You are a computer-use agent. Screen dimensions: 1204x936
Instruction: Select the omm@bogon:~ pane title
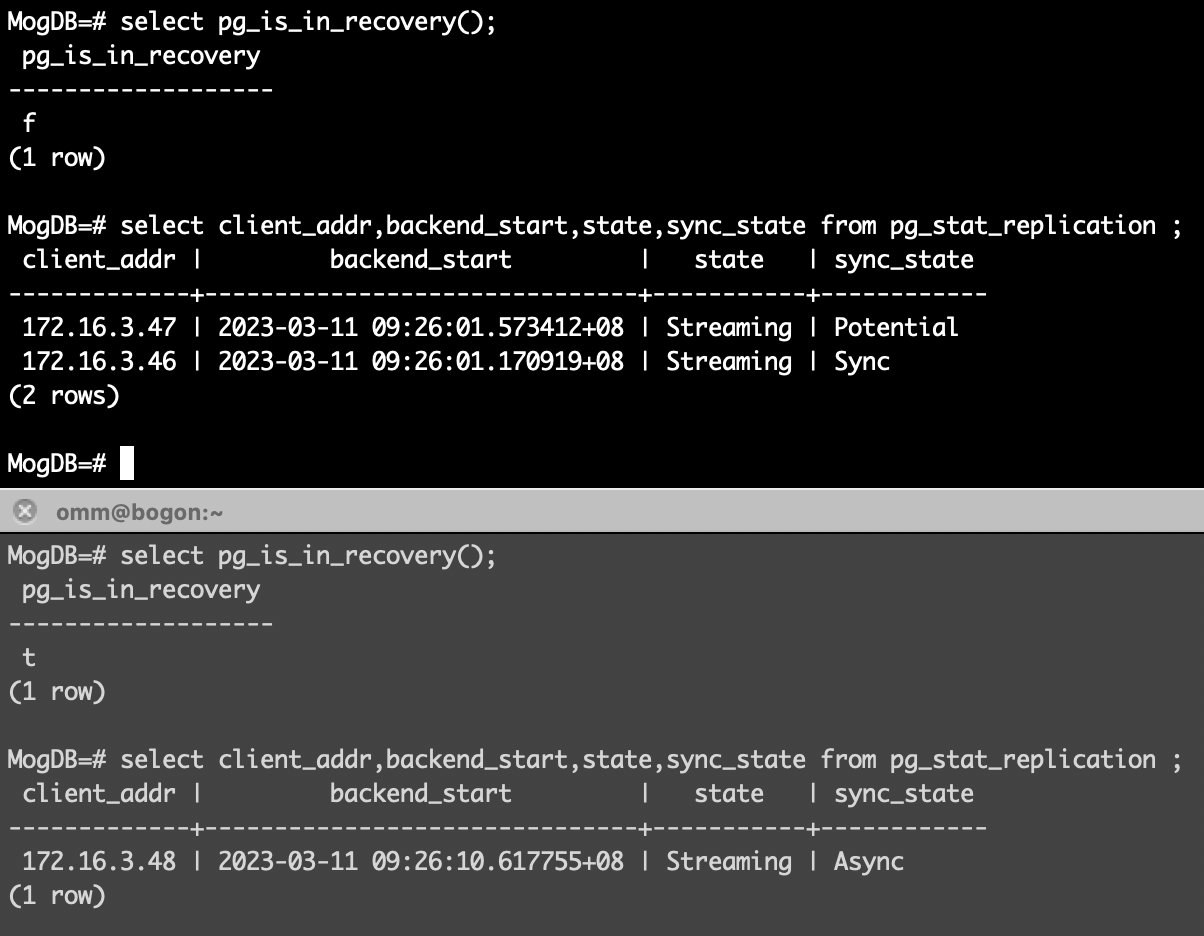point(140,513)
